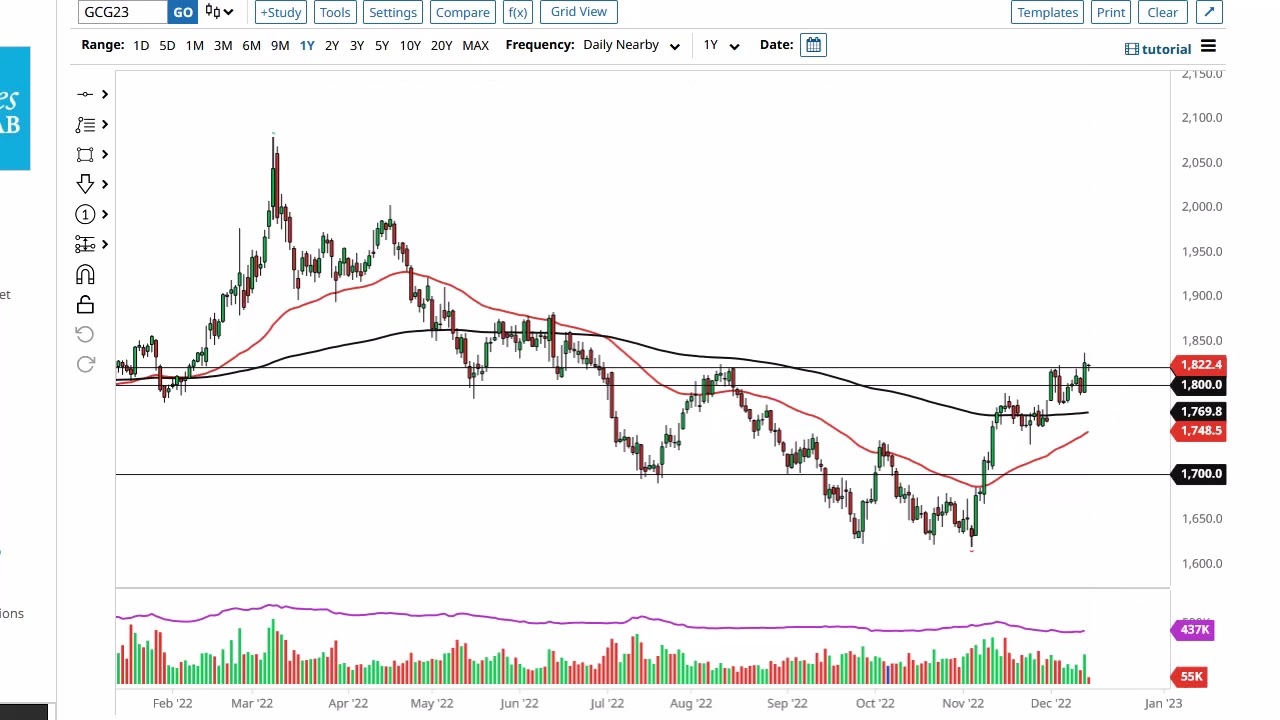1280x720 pixels.
Task: Set range to MAX
Action: pyautogui.click(x=476, y=45)
